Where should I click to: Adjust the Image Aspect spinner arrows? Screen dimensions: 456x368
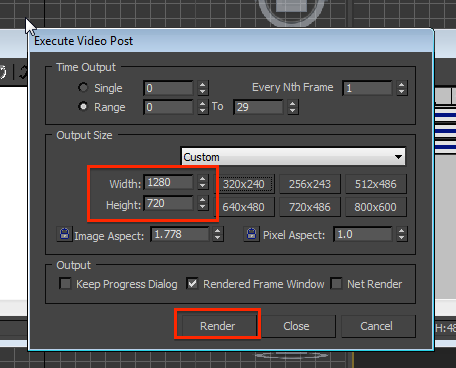click(x=218, y=234)
